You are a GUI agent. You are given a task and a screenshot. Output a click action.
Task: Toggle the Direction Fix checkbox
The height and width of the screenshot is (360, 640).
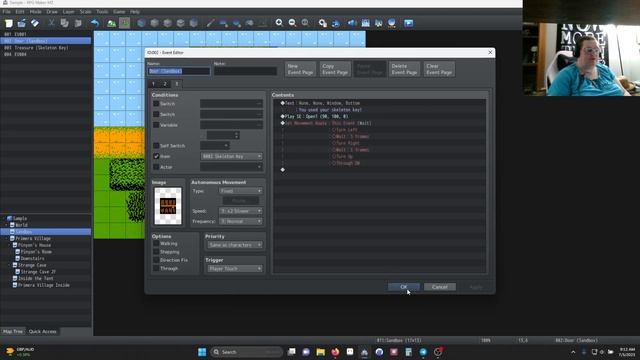[156, 260]
